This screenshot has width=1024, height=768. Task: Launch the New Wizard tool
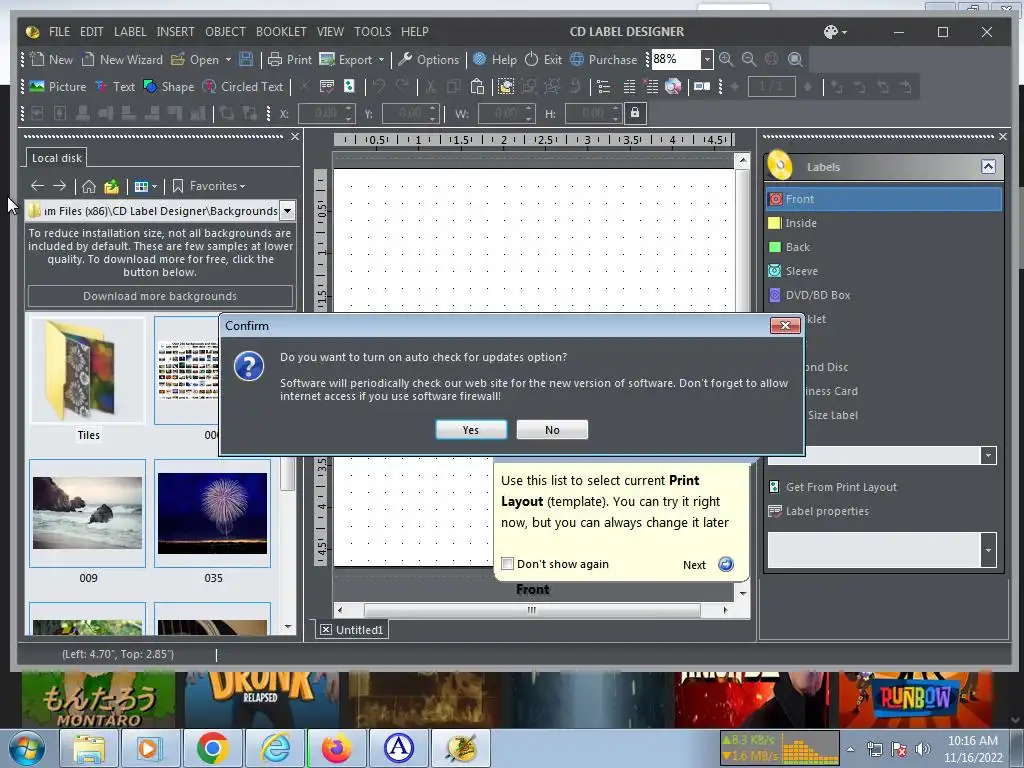coord(122,59)
